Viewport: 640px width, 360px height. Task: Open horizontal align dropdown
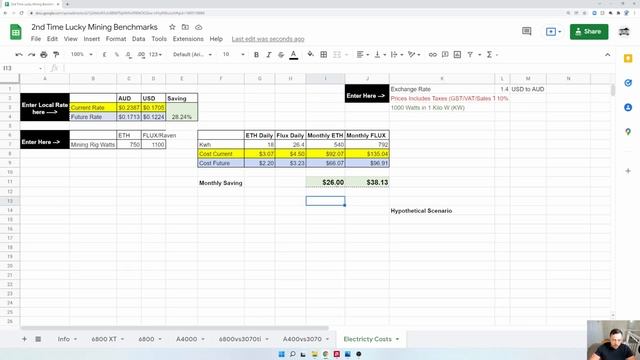(362, 55)
